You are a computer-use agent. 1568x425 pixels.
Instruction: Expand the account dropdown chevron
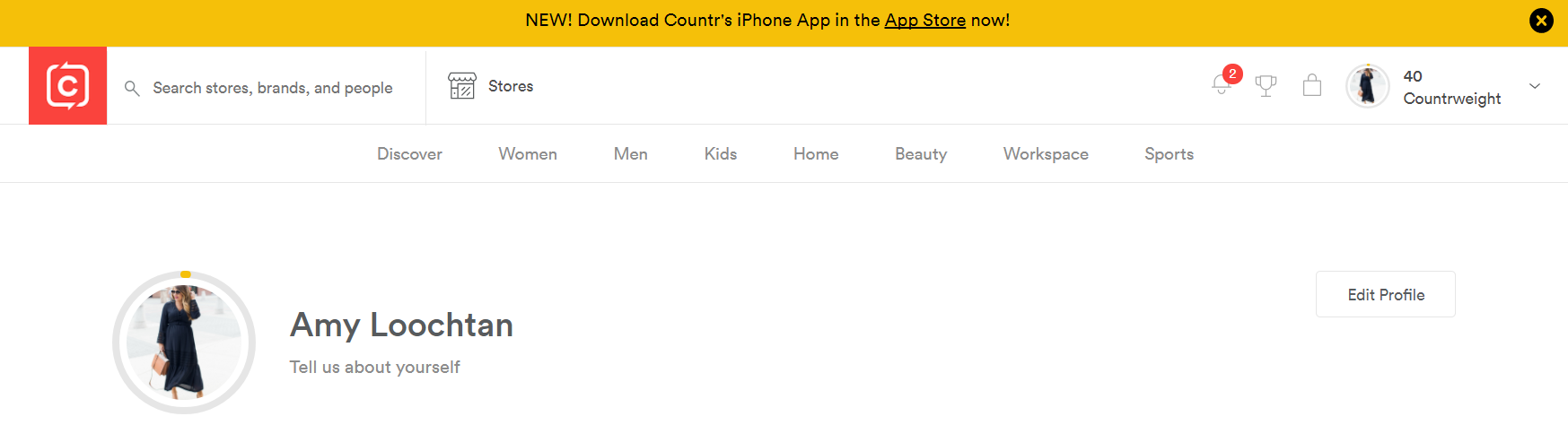pyautogui.click(x=1535, y=86)
